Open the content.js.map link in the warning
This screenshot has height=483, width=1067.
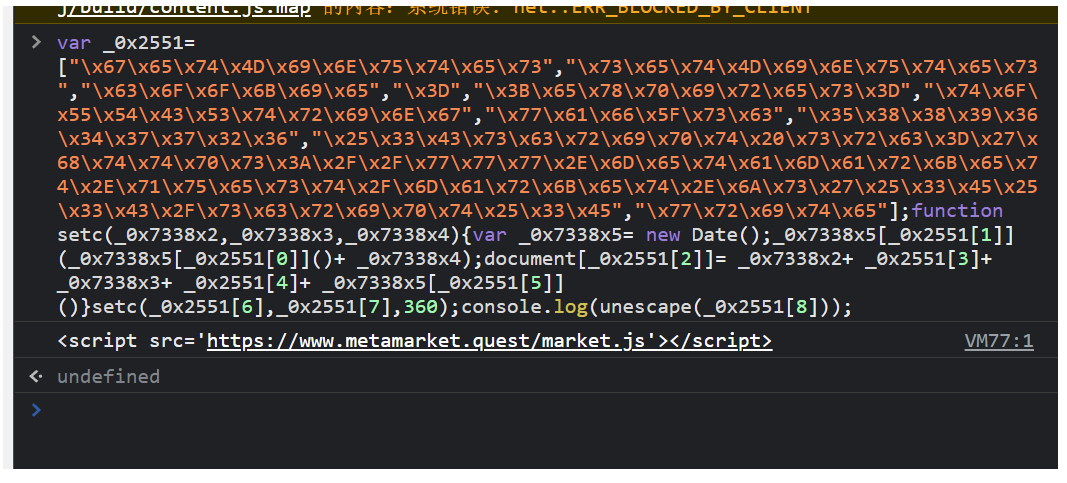point(184,10)
